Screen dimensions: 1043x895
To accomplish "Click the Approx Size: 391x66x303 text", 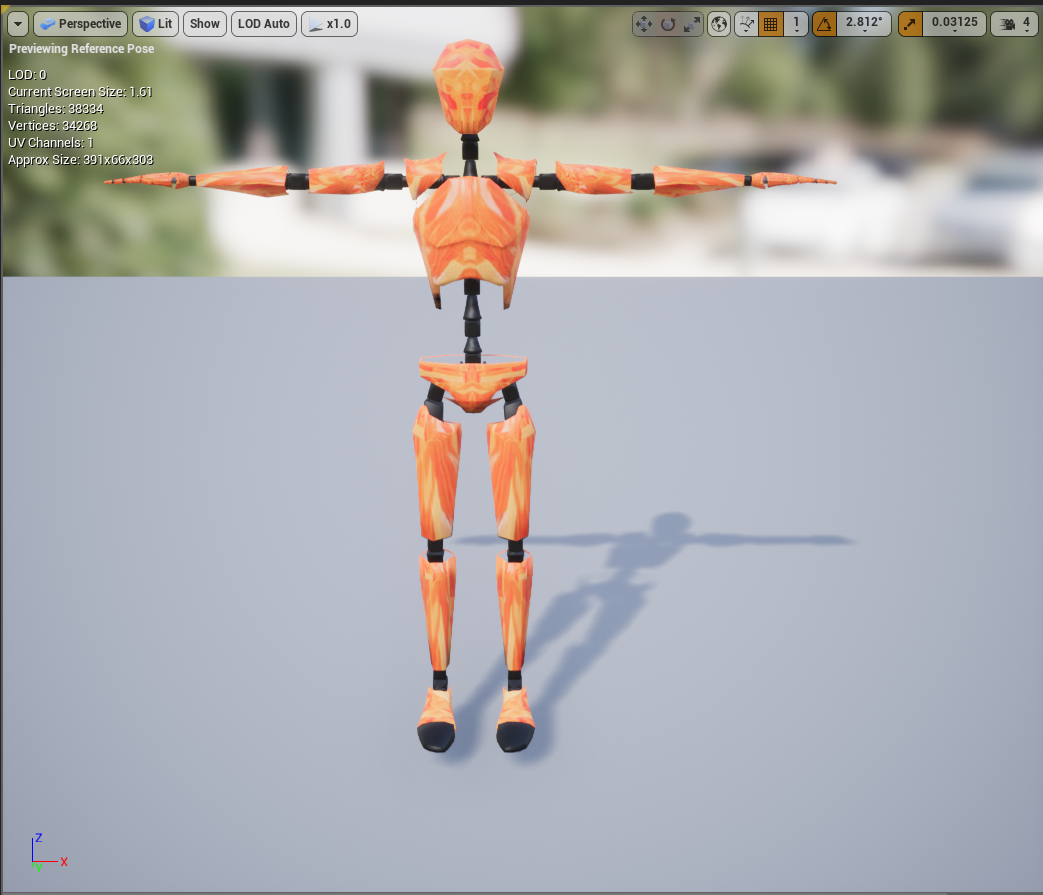I will pos(80,160).
